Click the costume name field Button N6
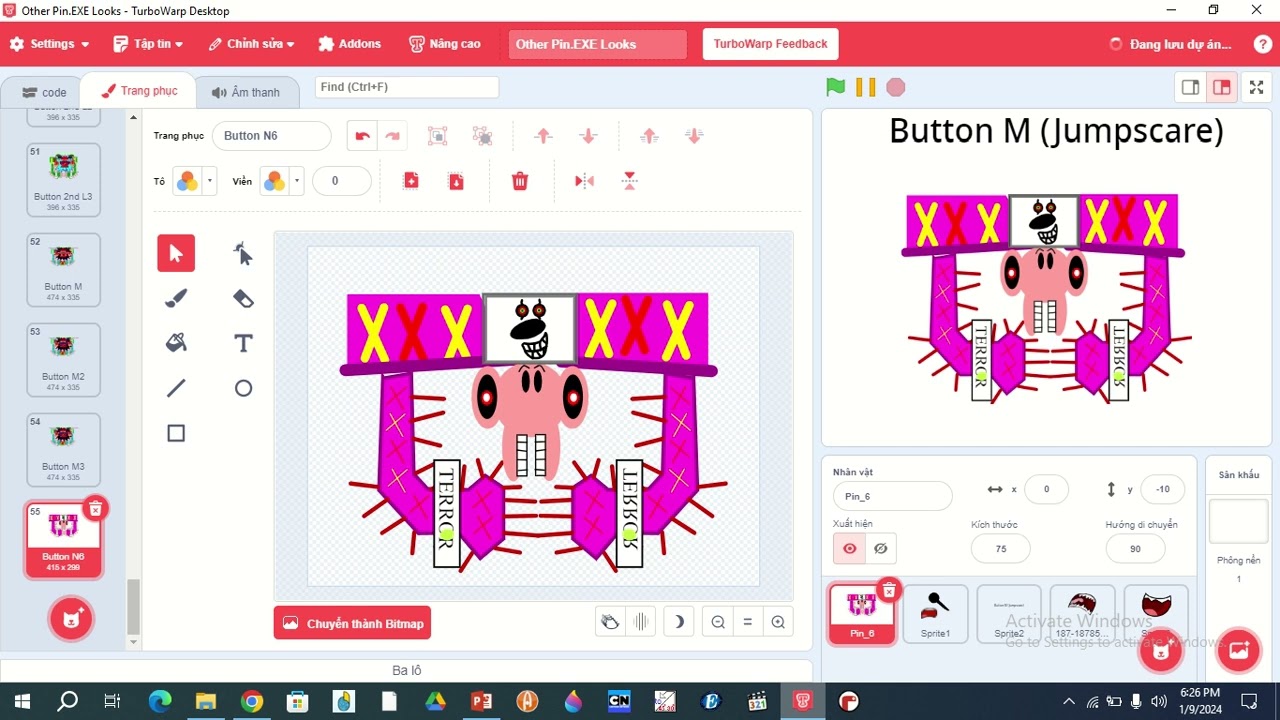Screen dimensions: 1280x720 click(x=271, y=136)
